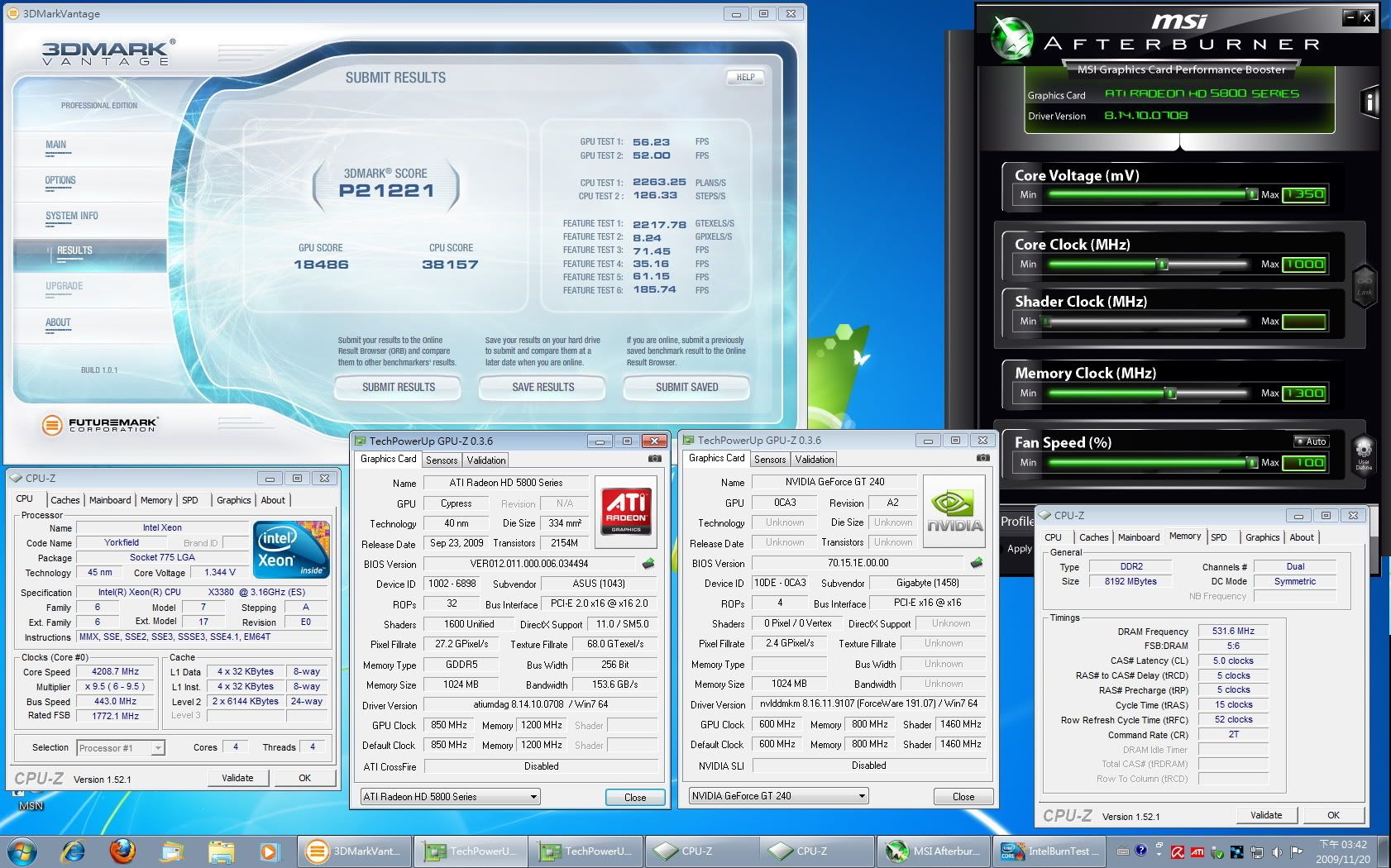Screen dimensions: 1391x868
Task: Open UPGRADE section in 3DMark sidebar
Action: click(65, 286)
